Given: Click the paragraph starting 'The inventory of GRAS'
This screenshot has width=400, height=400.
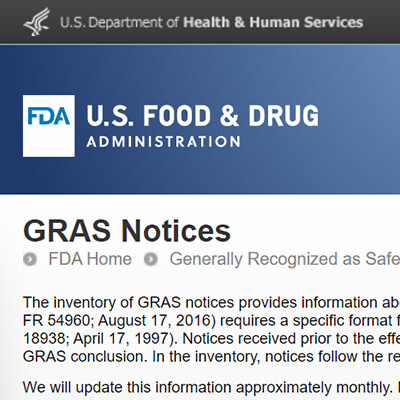Looking at the screenshot, I should (211, 329).
